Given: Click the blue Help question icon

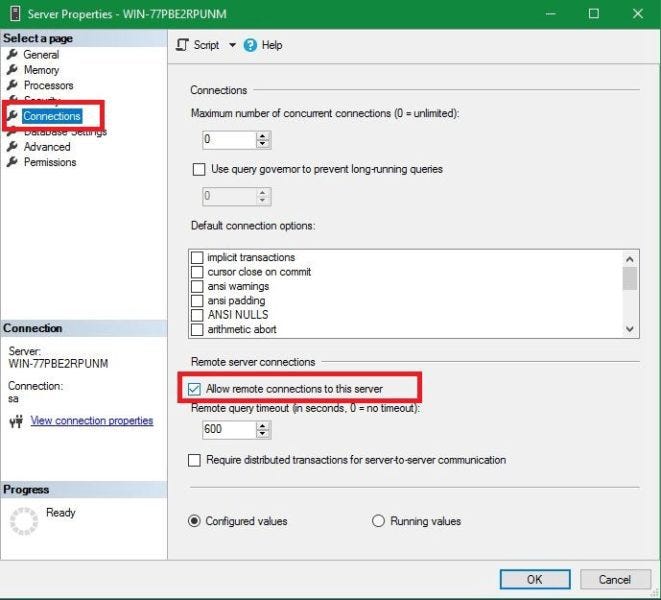Looking at the screenshot, I should (x=250, y=45).
